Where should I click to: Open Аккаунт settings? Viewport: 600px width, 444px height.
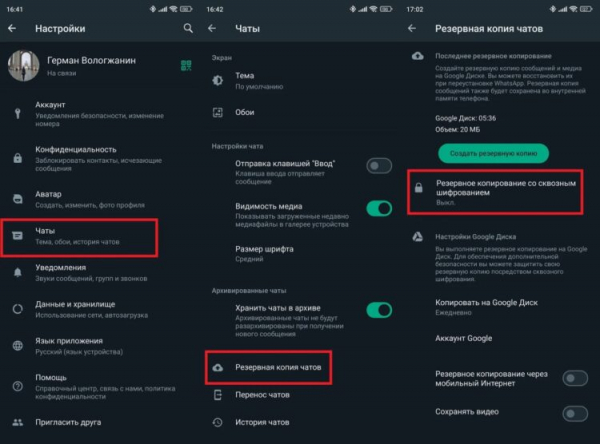coord(100,114)
